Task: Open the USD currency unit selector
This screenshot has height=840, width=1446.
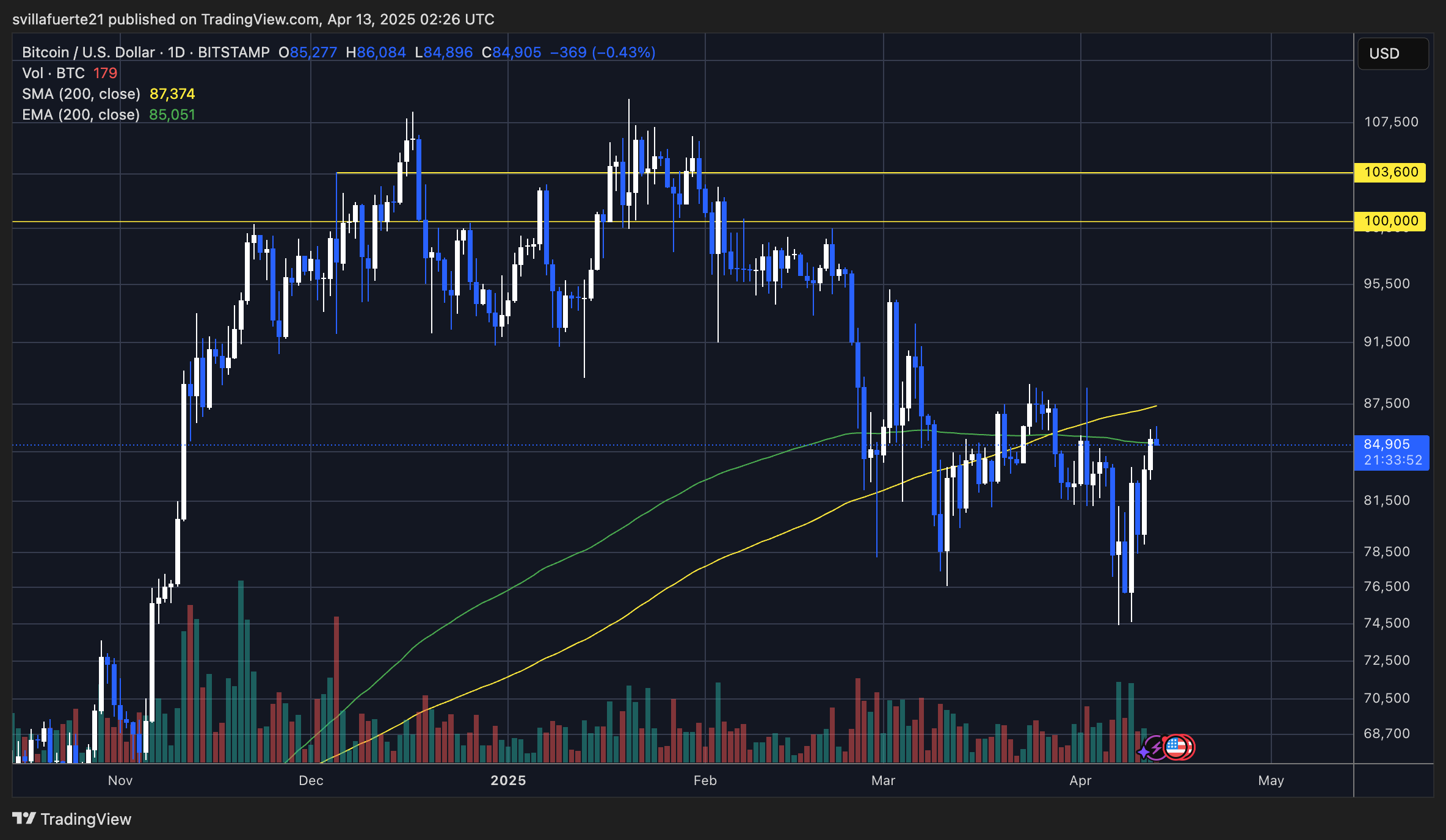Action: pyautogui.click(x=1392, y=54)
